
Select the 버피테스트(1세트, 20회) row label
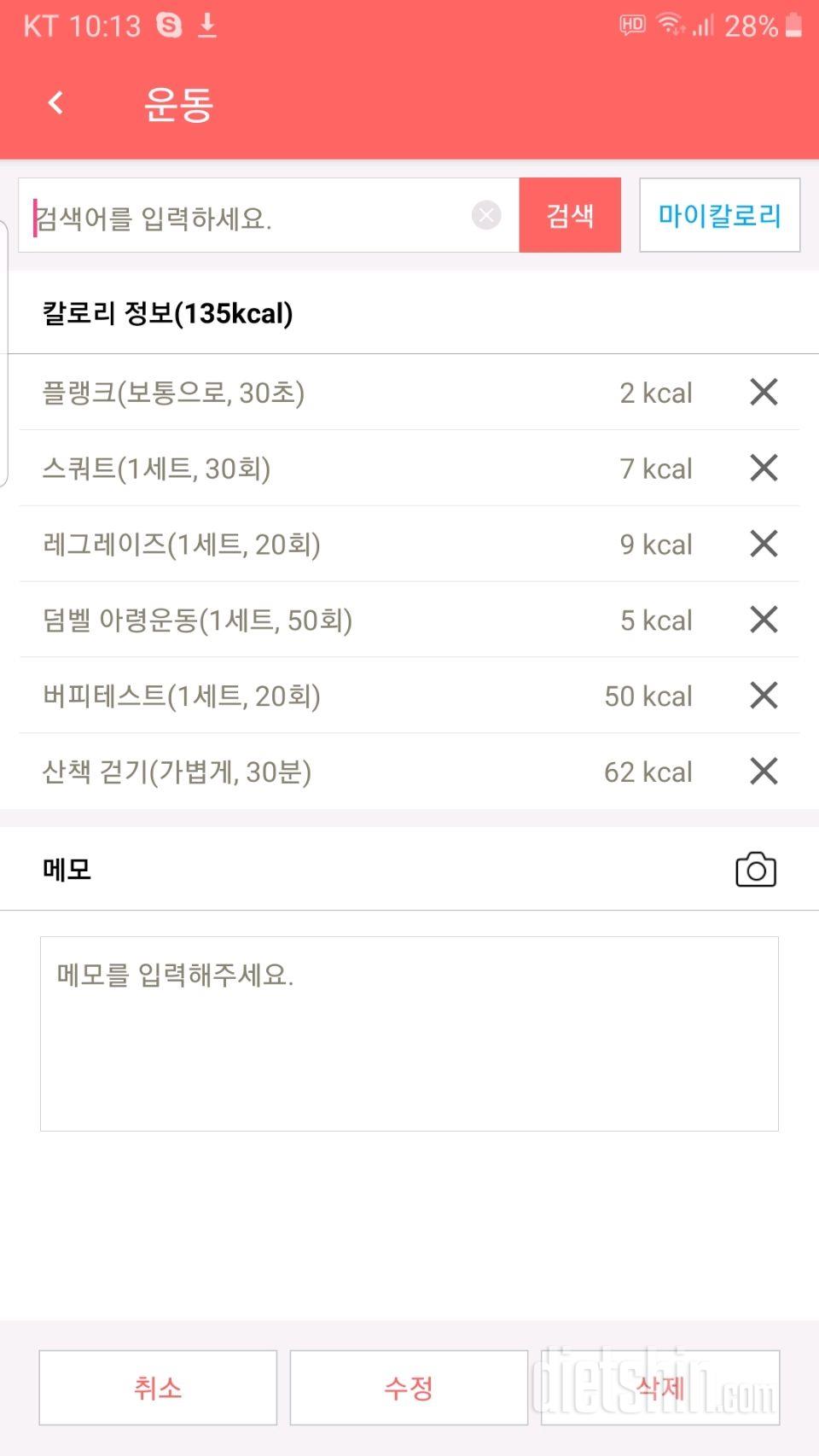[x=182, y=696]
